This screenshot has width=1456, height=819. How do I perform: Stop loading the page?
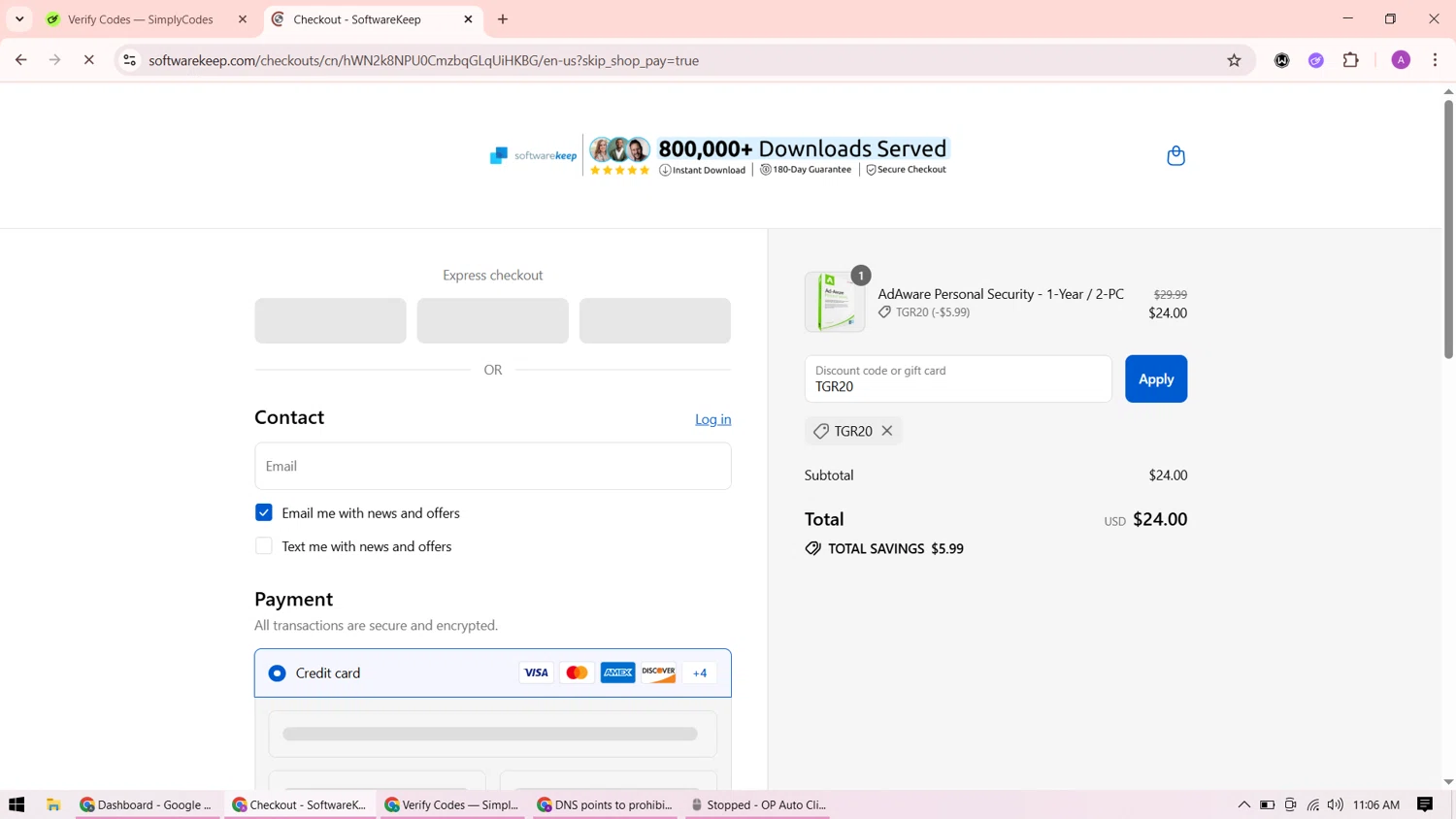[88, 60]
